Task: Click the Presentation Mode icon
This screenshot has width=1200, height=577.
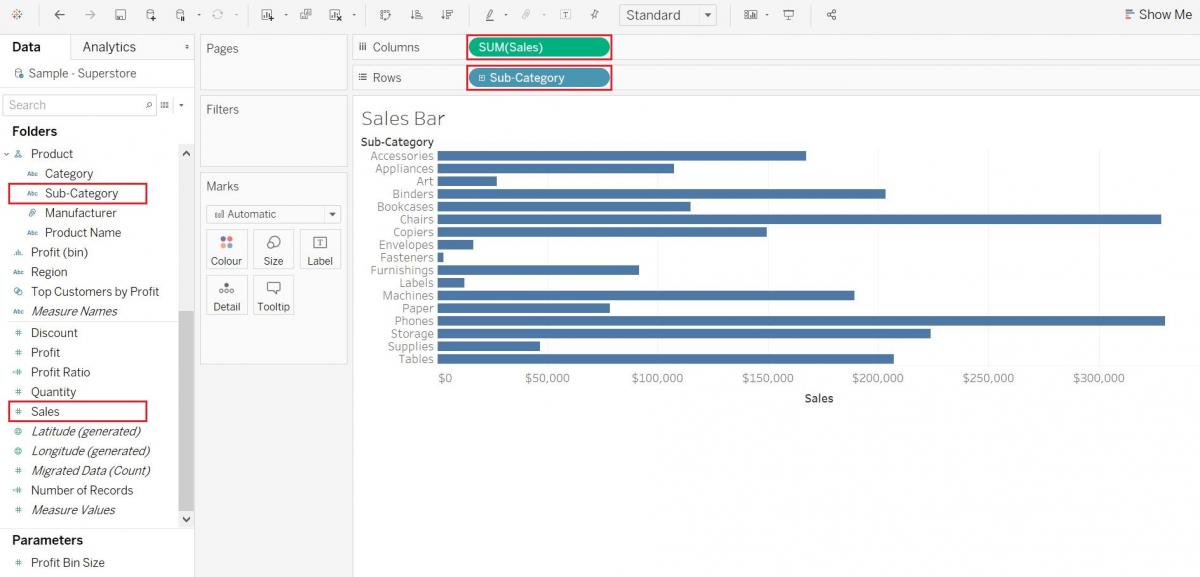Action: (789, 15)
